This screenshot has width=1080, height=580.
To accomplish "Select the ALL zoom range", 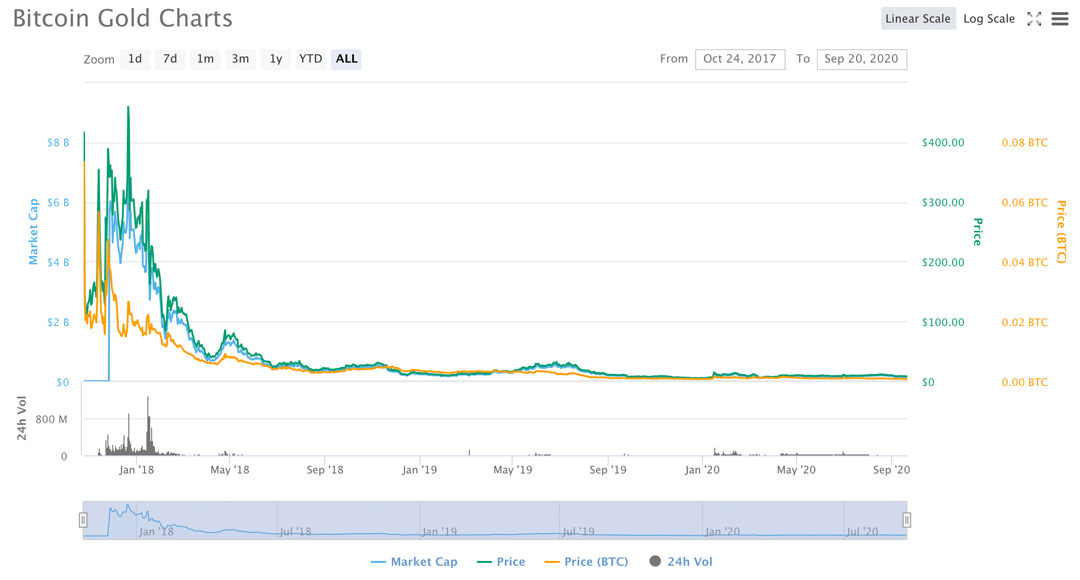I will [346, 59].
